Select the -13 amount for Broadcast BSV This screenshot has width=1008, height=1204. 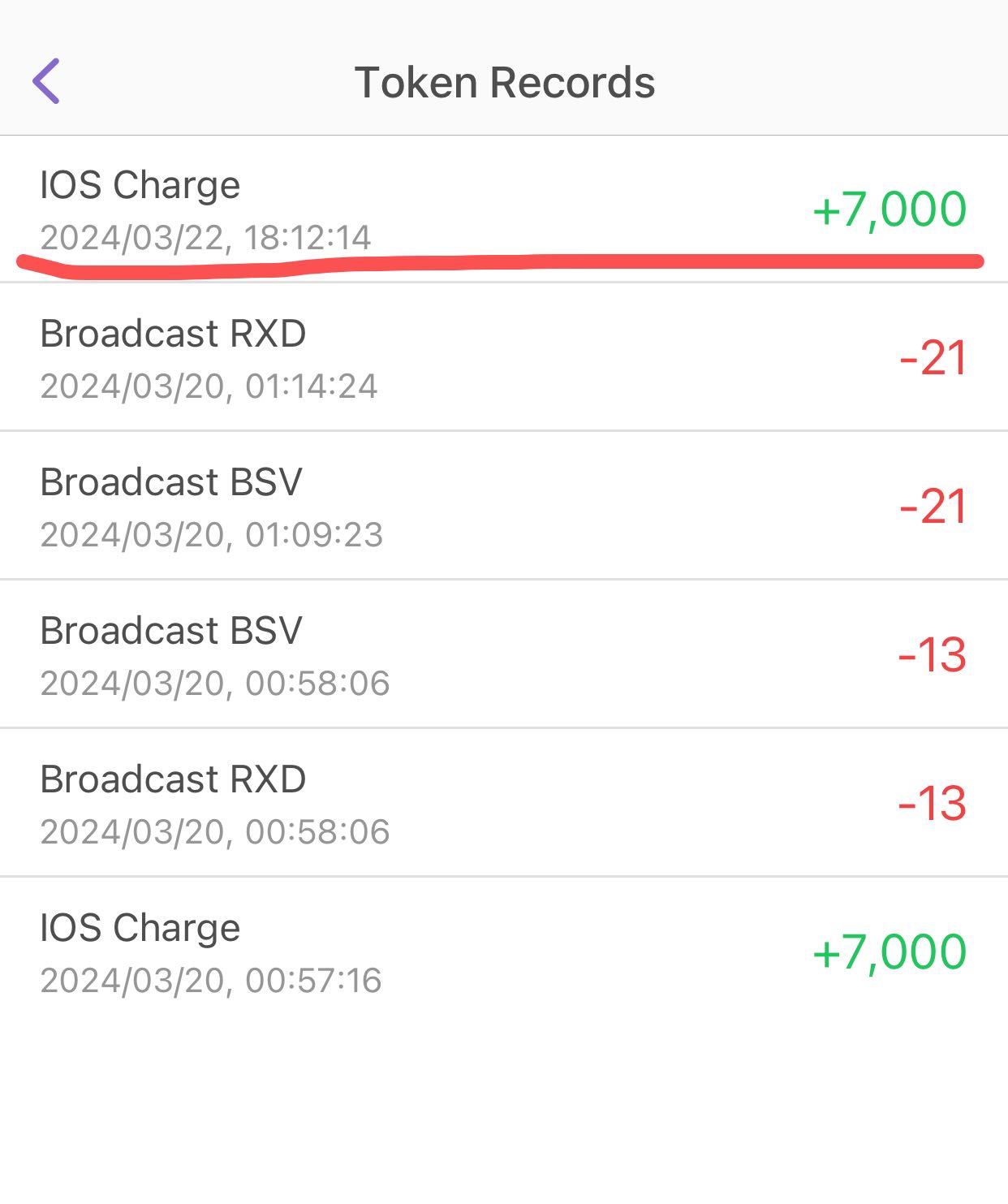click(932, 655)
